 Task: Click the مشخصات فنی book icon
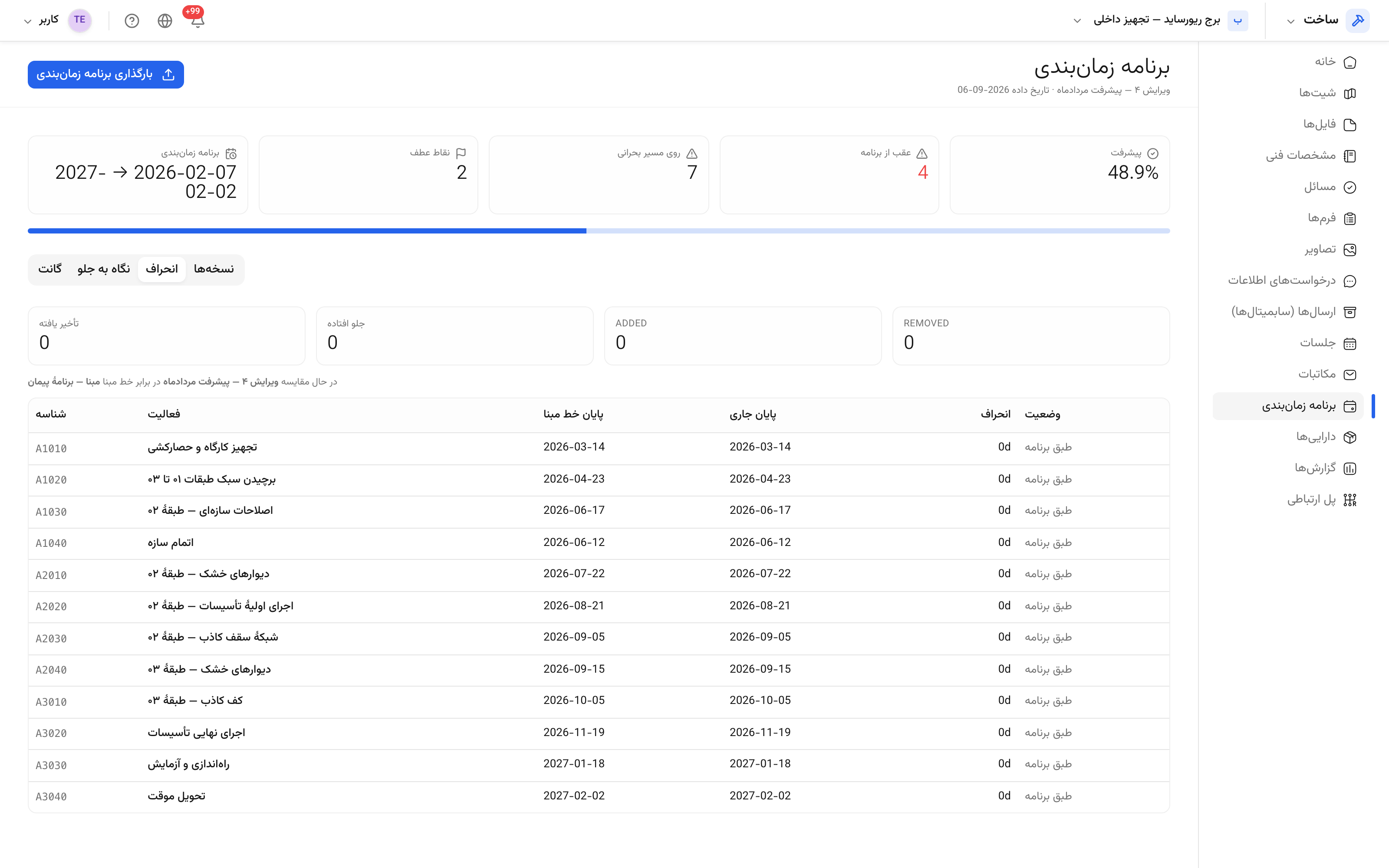click(1350, 155)
